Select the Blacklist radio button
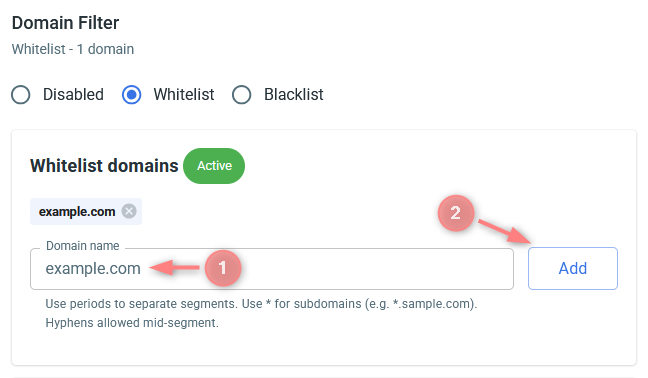This screenshot has width=648, height=378. point(241,95)
